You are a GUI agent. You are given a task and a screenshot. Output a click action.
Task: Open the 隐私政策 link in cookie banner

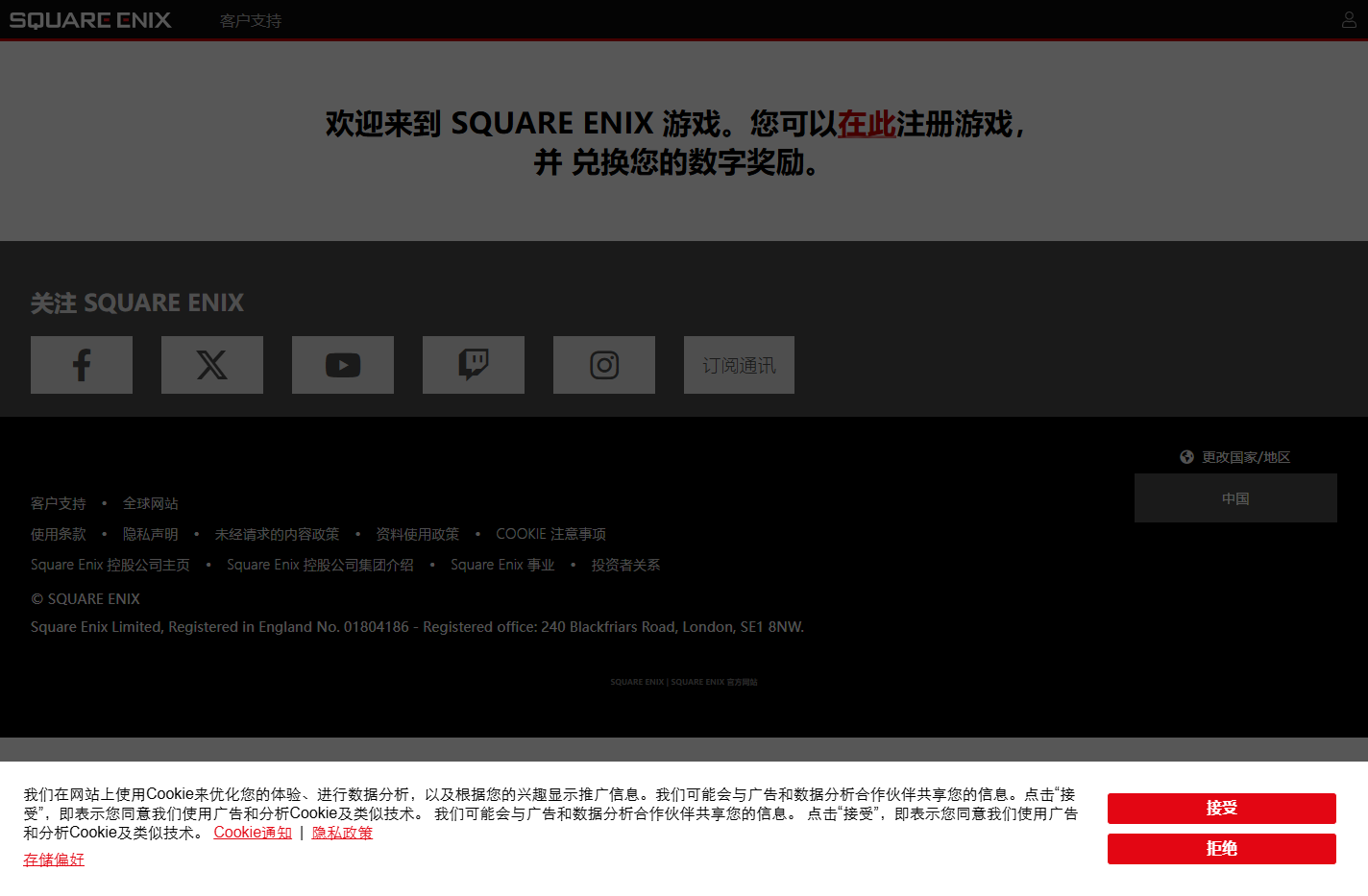pyautogui.click(x=342, y=833)
